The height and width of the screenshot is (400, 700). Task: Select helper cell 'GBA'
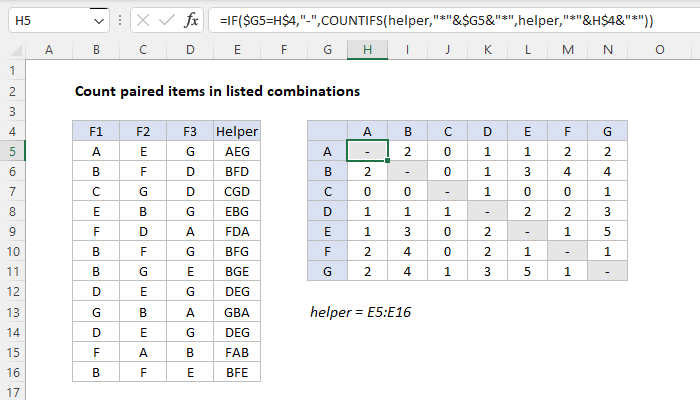click(x=237, y=312)
